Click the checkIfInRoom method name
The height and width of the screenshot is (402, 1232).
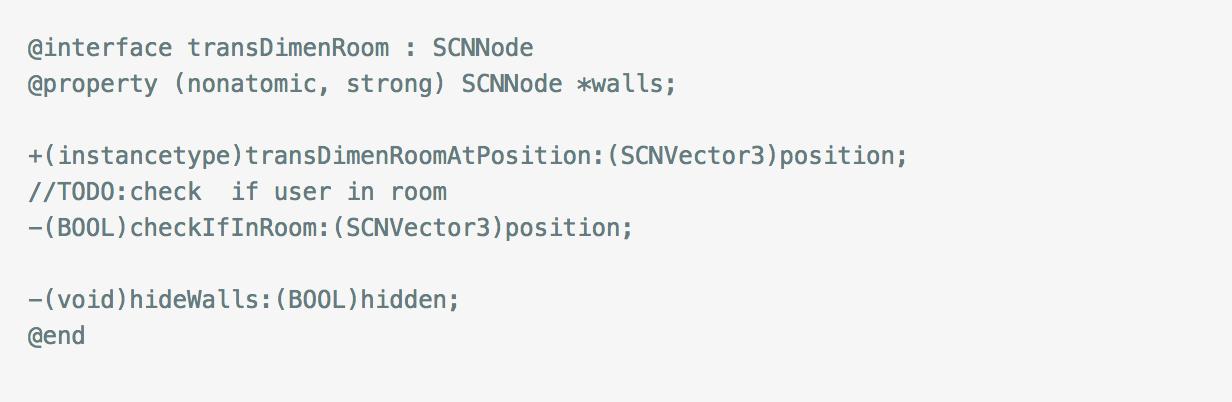[223, 227]
